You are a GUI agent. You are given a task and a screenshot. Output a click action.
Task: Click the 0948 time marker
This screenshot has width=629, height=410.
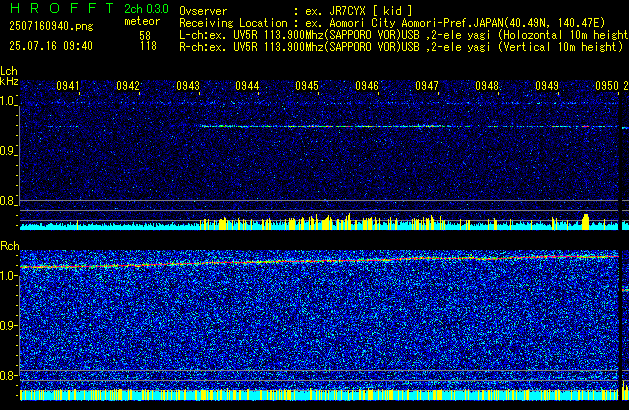click(487, 86)
